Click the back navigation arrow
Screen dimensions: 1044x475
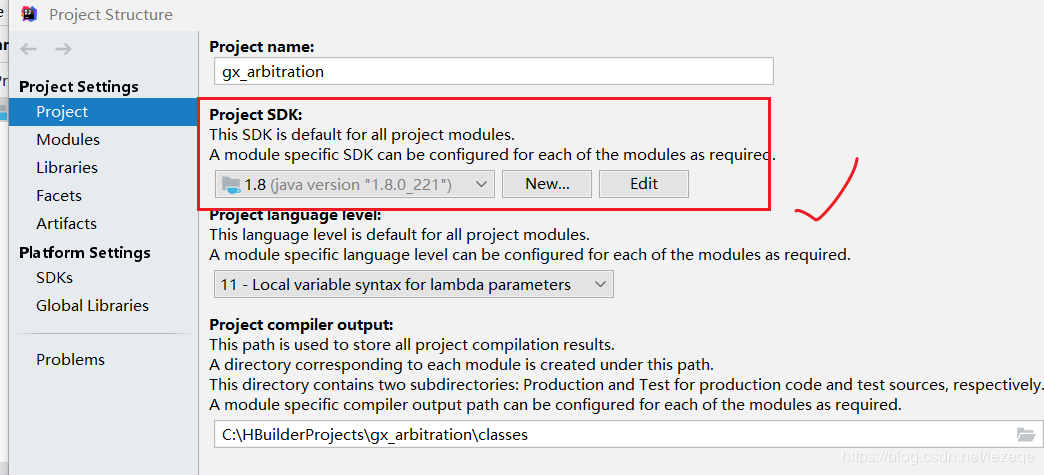coord(29,49)
